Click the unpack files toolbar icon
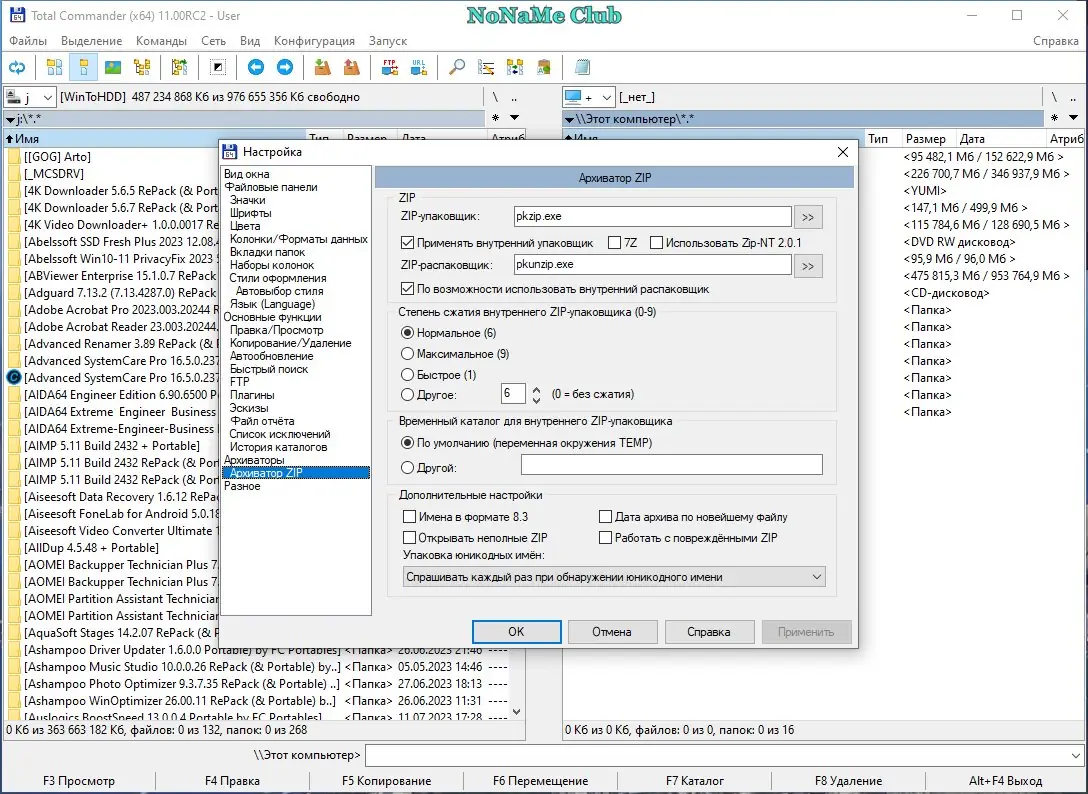This screenshot has height=794, width=1088. [352, 67]
